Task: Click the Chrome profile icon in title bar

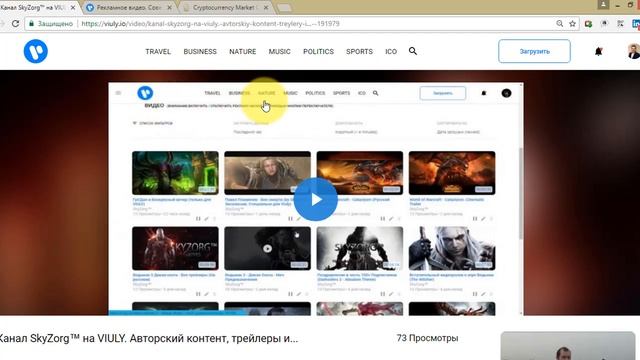Action: coord(603,4)
